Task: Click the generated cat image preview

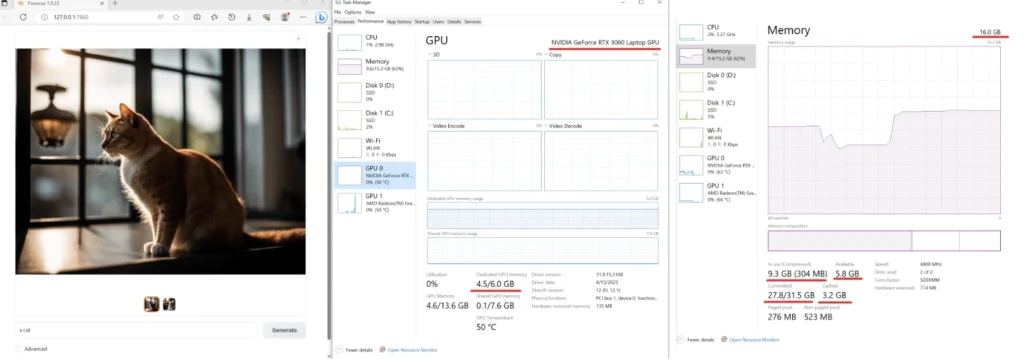Action: tap(161, 161)
